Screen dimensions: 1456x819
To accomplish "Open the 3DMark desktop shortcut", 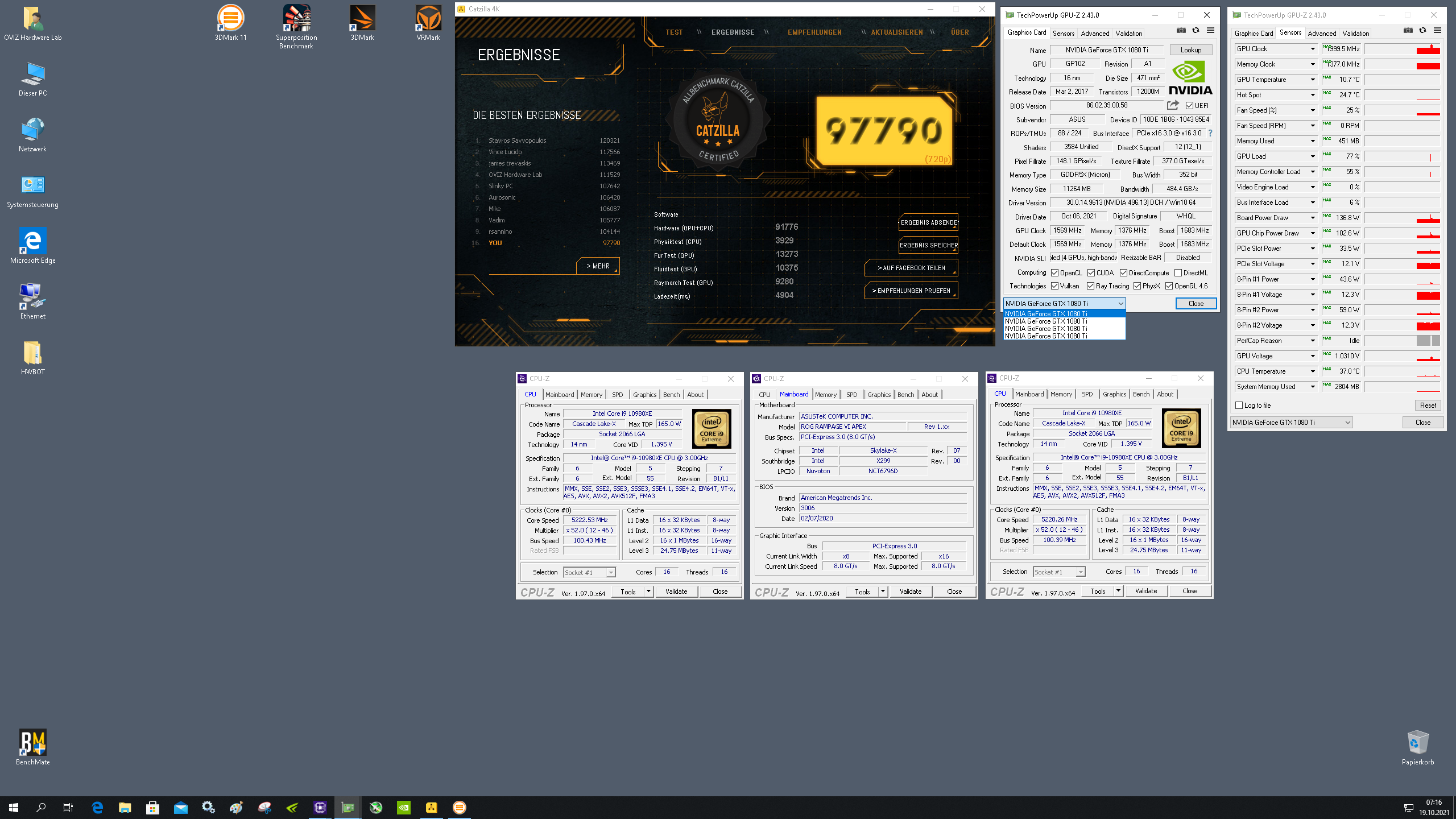I will pos(362,23).
